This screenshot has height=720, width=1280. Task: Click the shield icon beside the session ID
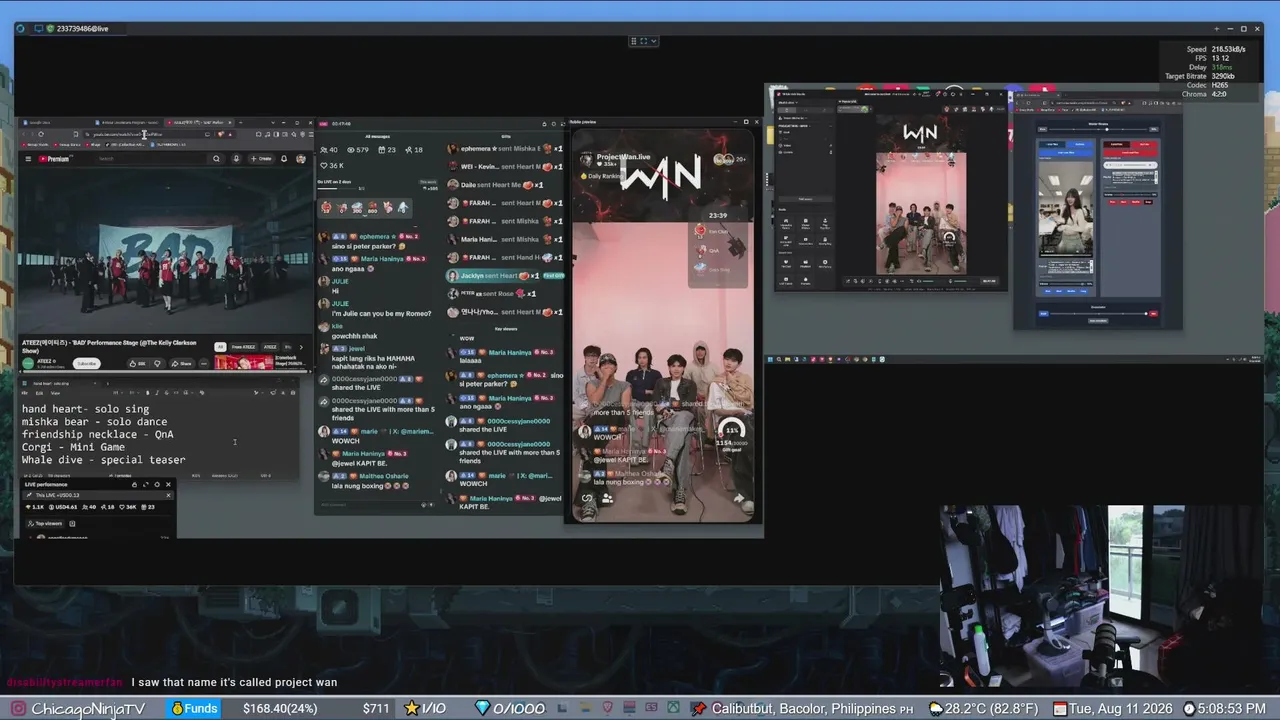[x=50, y=28]
